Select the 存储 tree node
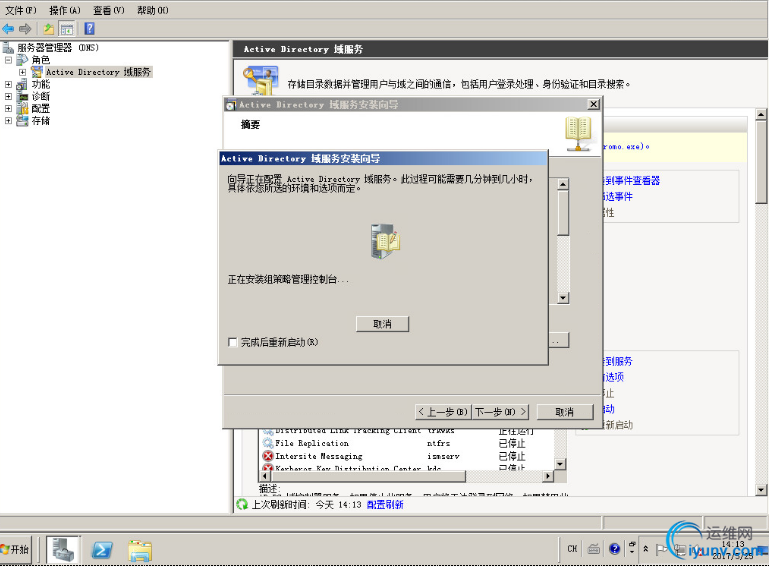The width and height of the screenshot is (769, 567). tap(41, 121)
